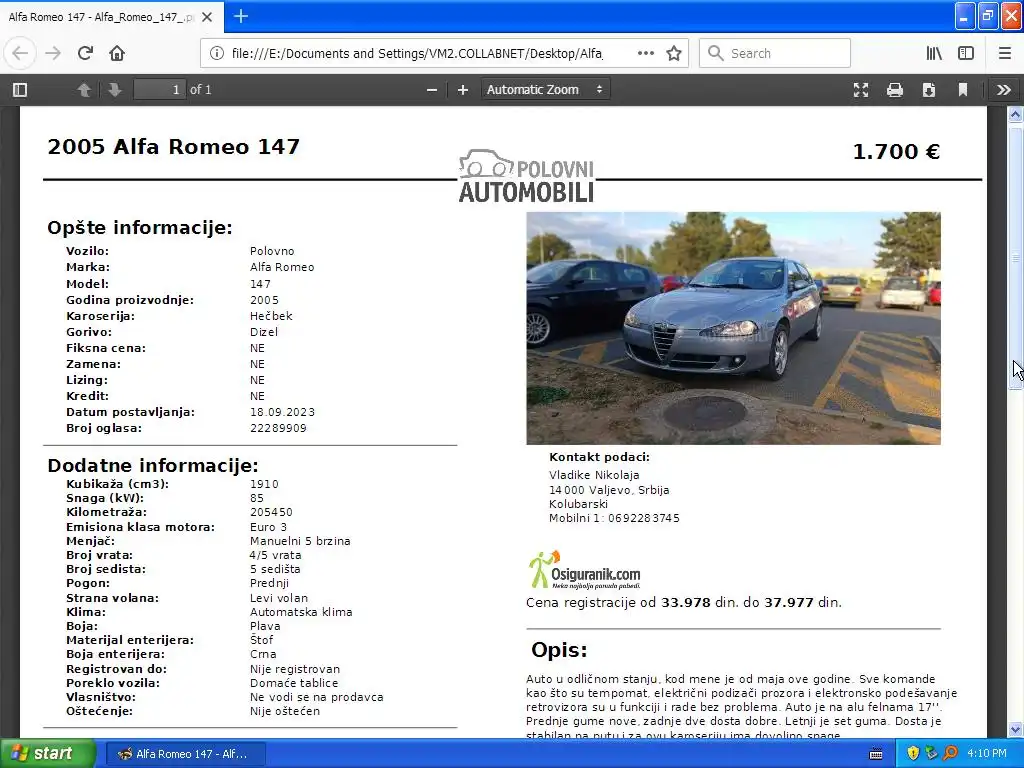Click '14000 Valjevo, Srbija' address line
Screen dimensions: 1024x768
(609, 490)
